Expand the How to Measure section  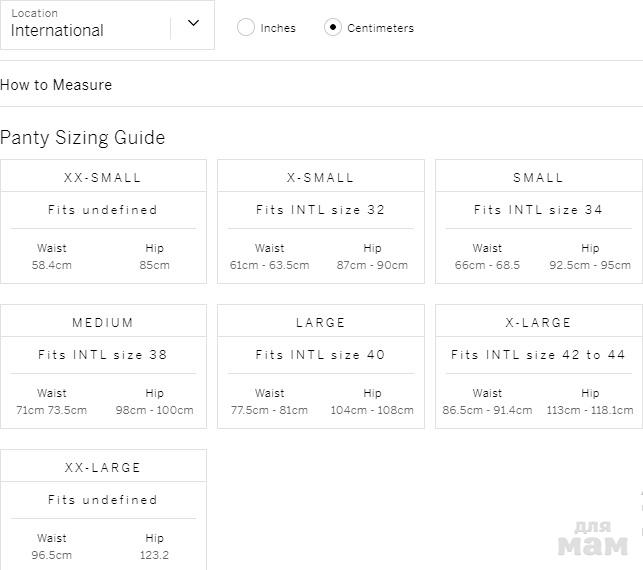tap(56, 85)
